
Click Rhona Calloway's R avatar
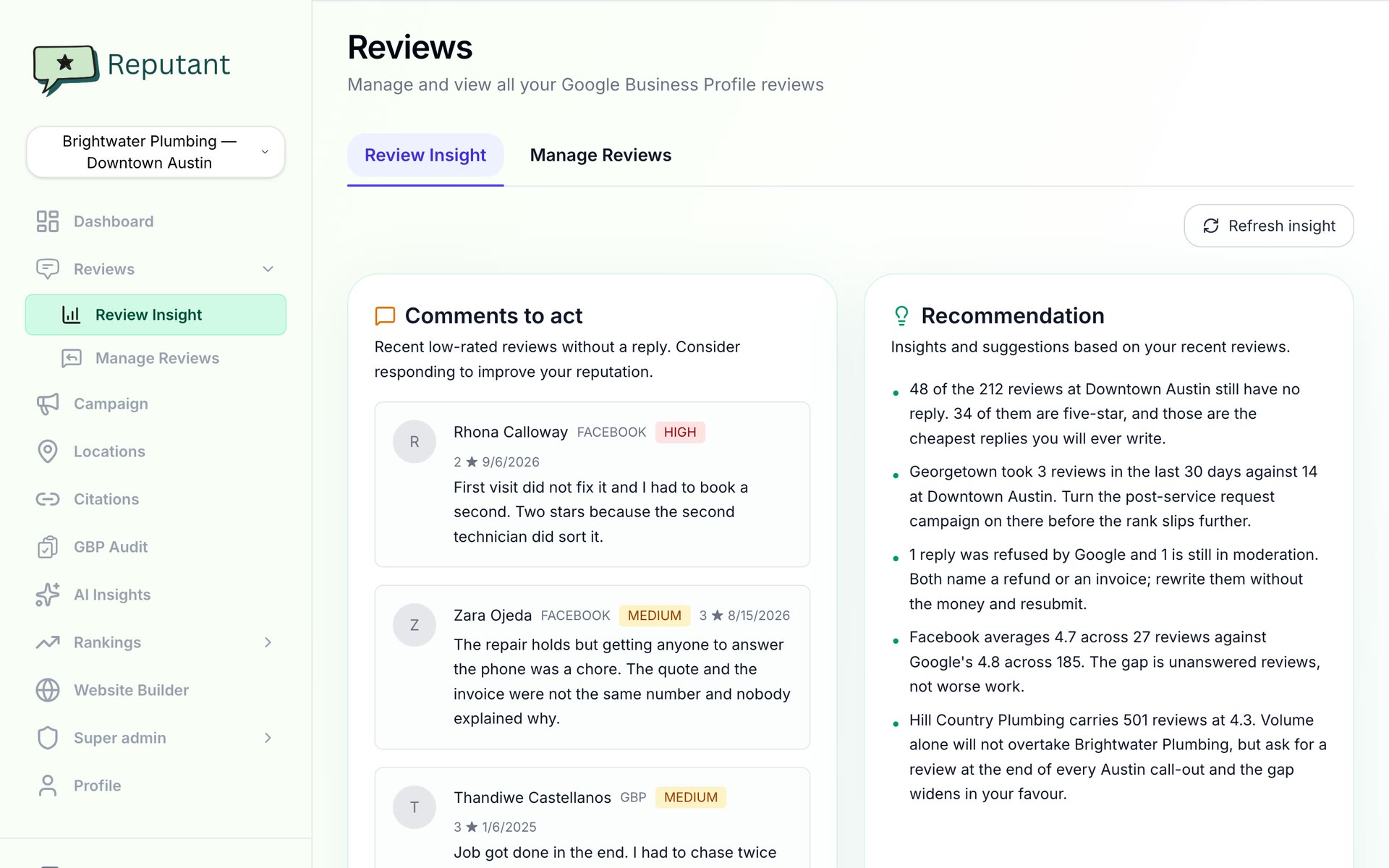(x=415, y=442)
